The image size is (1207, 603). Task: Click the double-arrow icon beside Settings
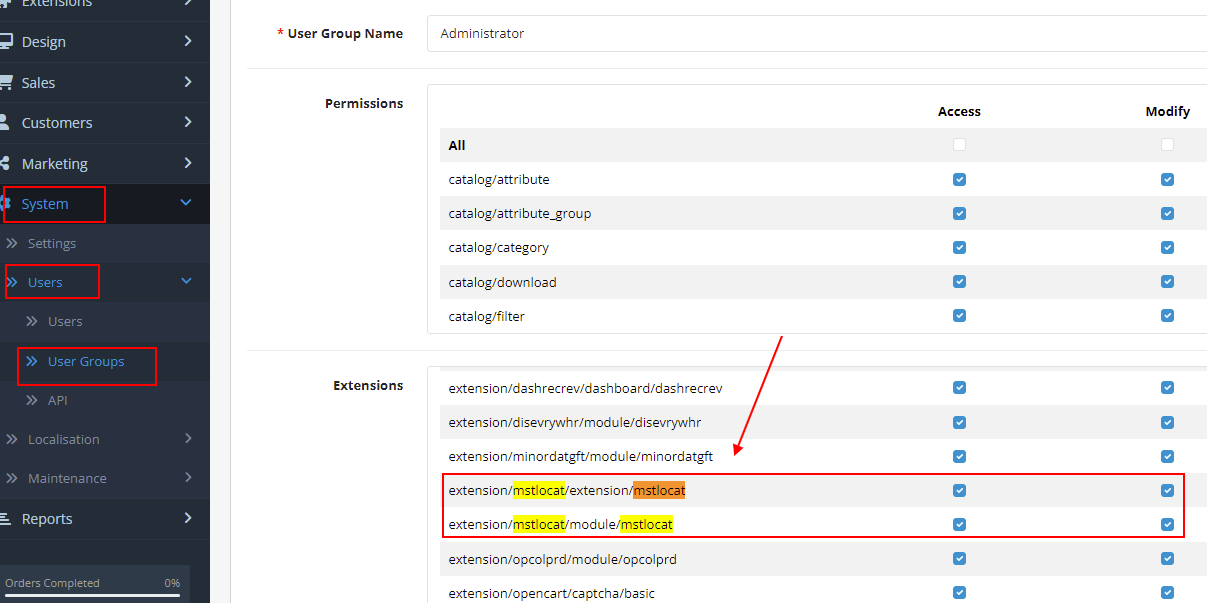point(12,243)
